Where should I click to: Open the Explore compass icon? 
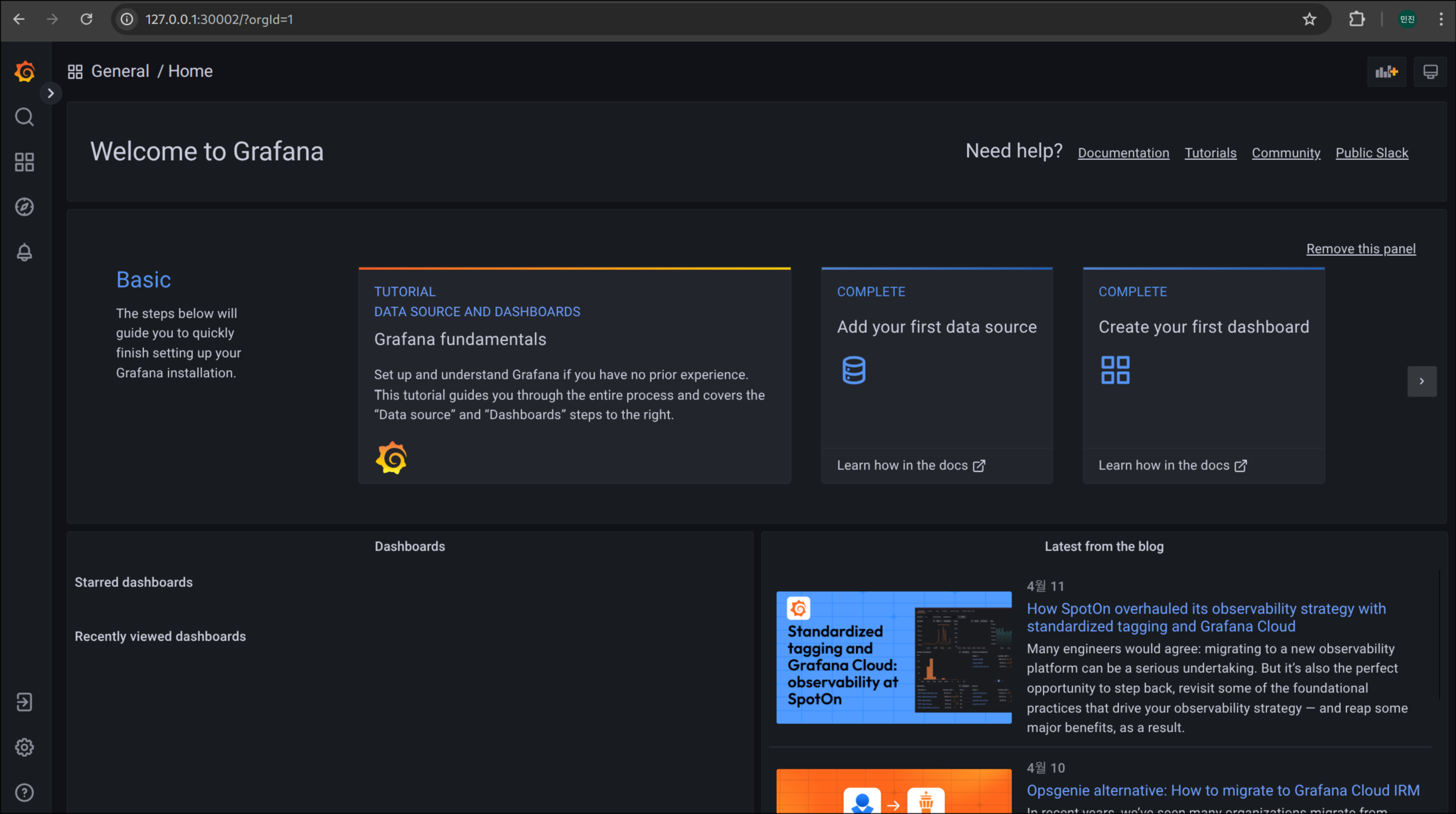(x=24, y=207)
